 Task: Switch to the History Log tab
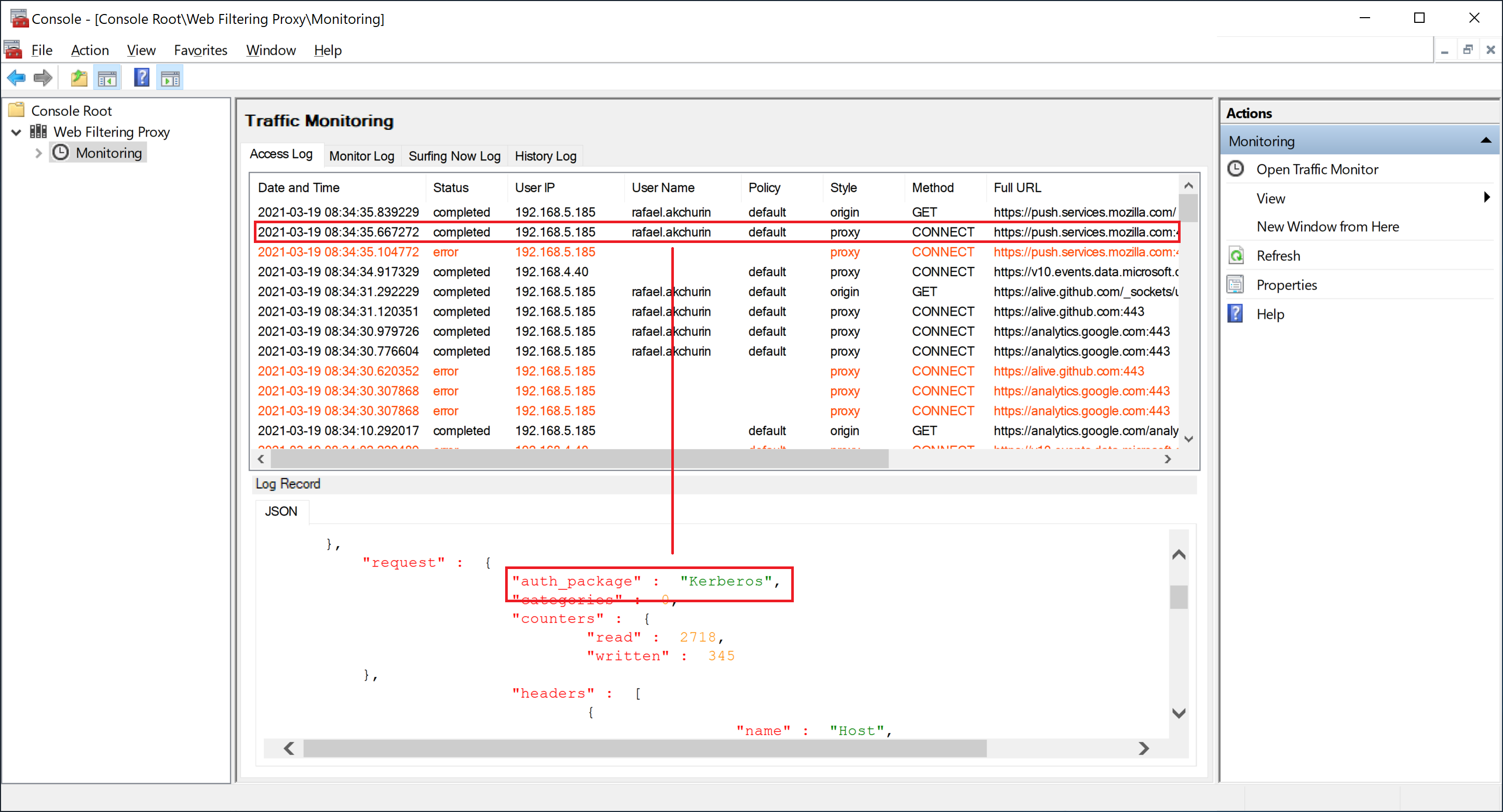(x=545, y=156)
